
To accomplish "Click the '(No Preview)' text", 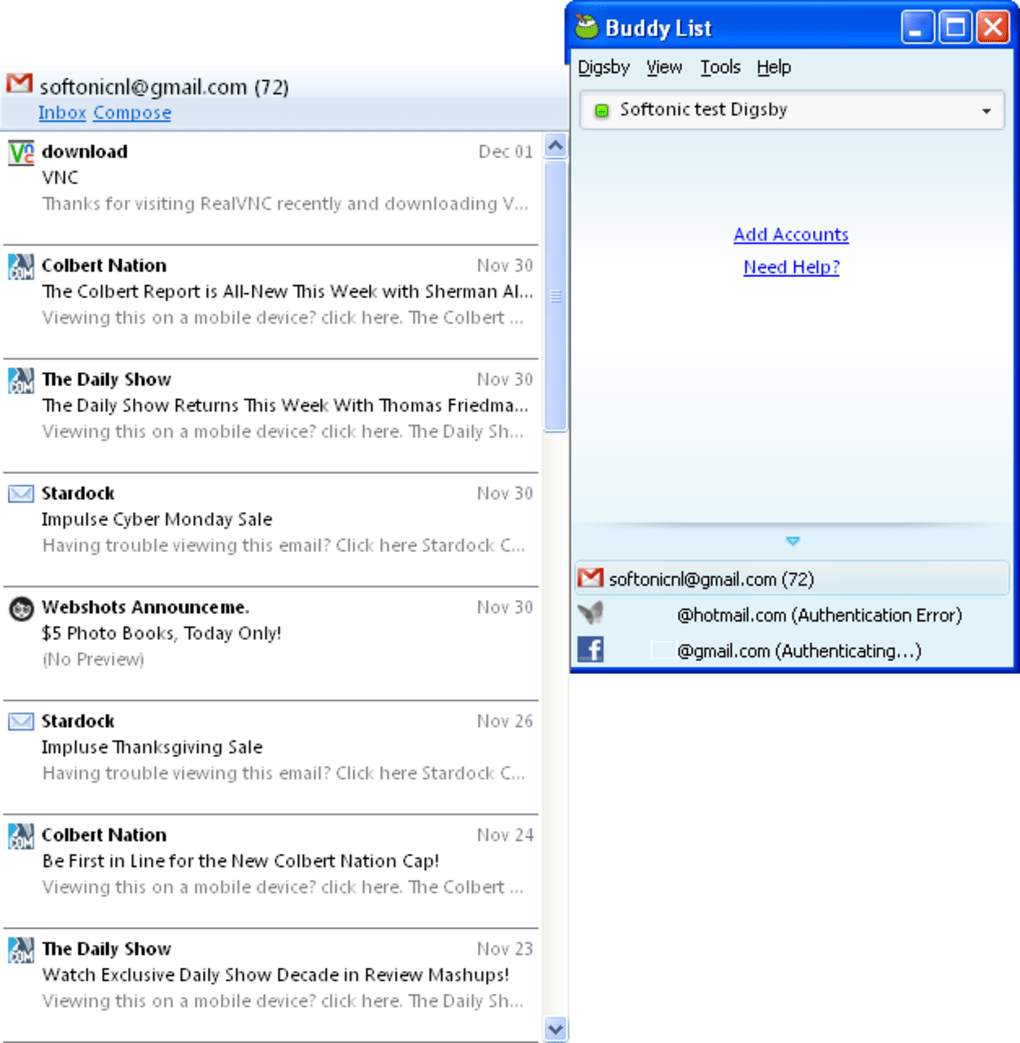I will 93,659.
